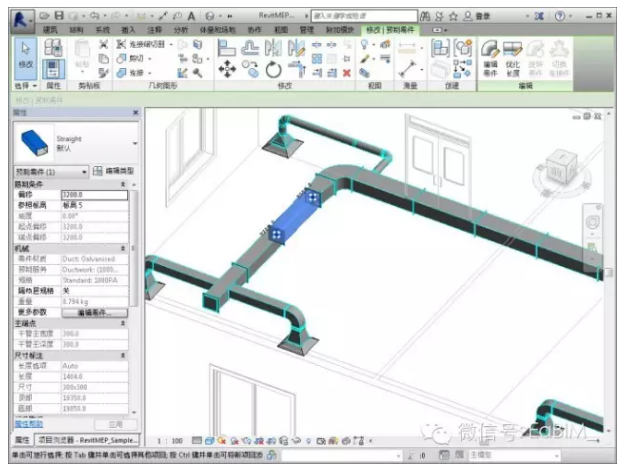Open the 插入 ribbon tab
This screenshot has height=471, width=624.
tap(128, 30)
